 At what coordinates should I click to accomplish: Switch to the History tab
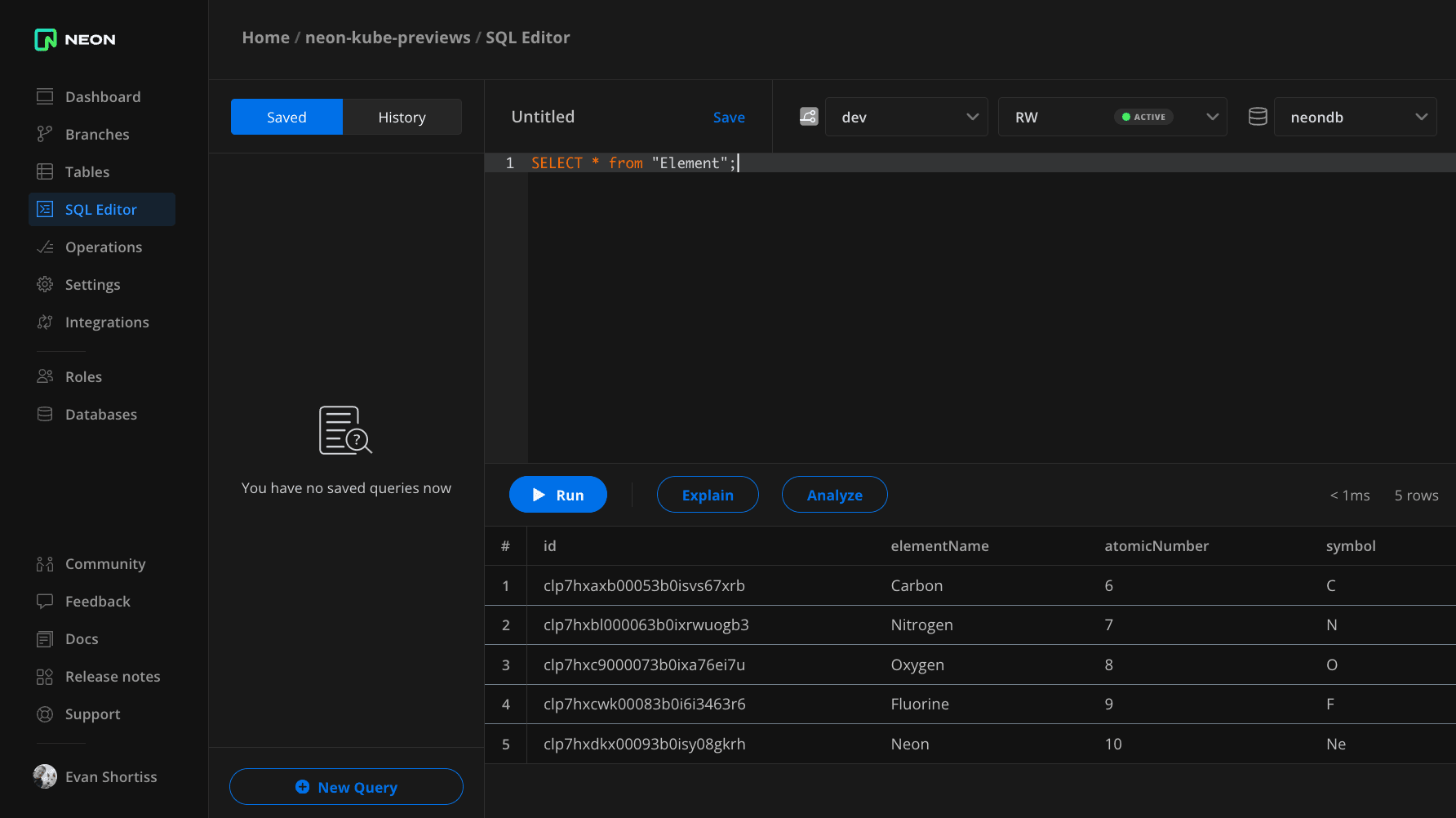pos(402,117)
